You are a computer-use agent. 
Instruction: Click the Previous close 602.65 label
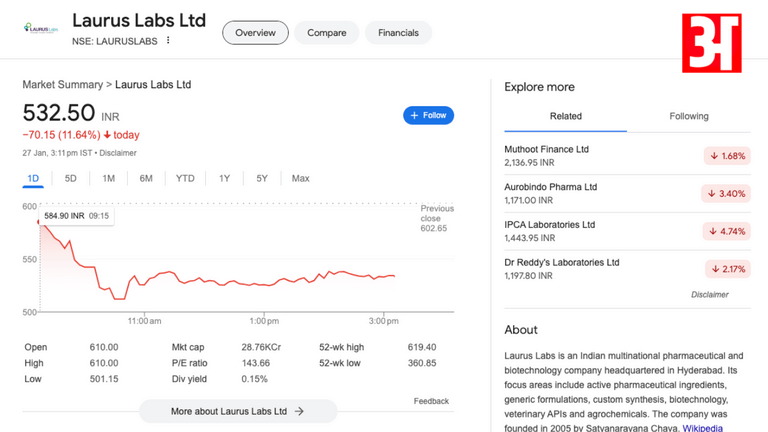tap(437, 218)
